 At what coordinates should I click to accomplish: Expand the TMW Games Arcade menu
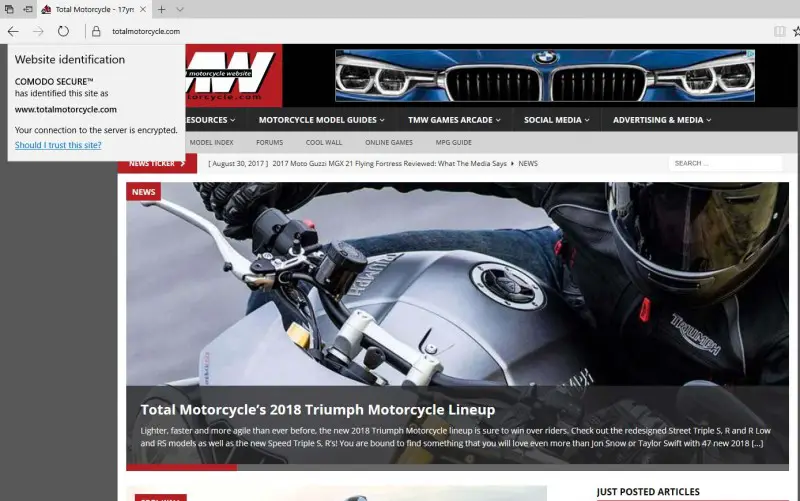tap(454, 120)
